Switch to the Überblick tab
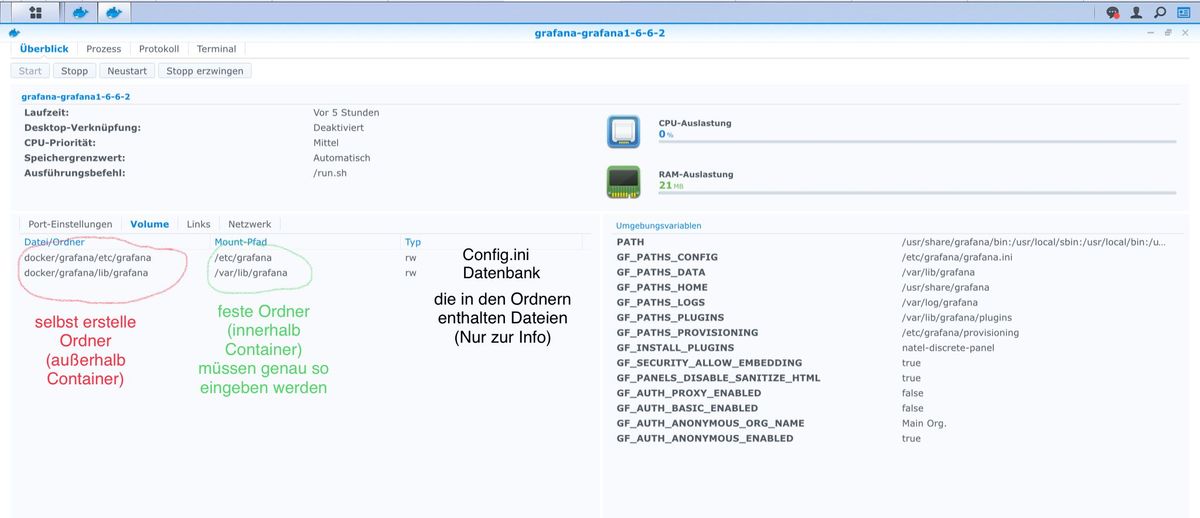 [44, 48]
